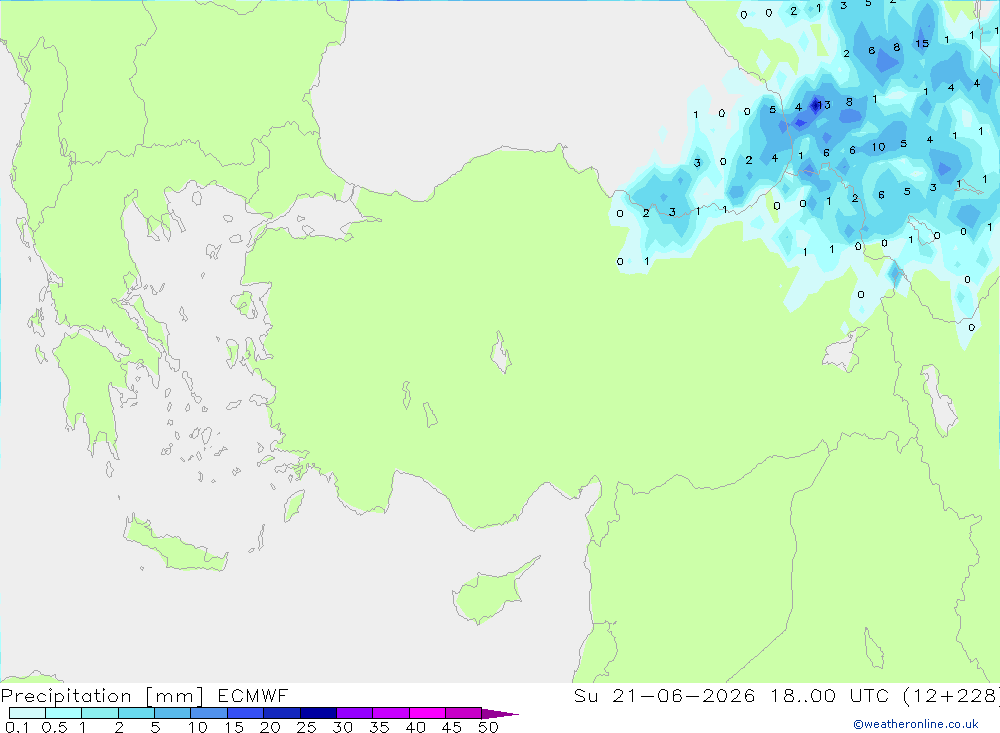Screen dimensions: 1000x733
Task: Select the 35–40 mm purple legend swatch
Action: (390, 713)
